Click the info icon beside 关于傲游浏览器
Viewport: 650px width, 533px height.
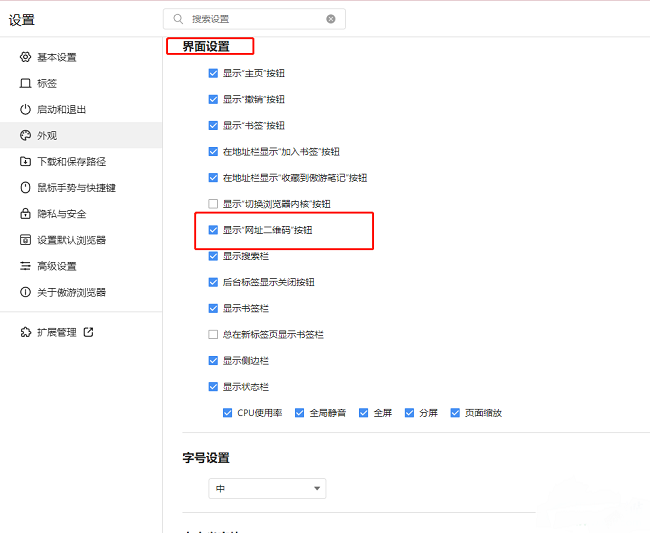coord(25,292)
